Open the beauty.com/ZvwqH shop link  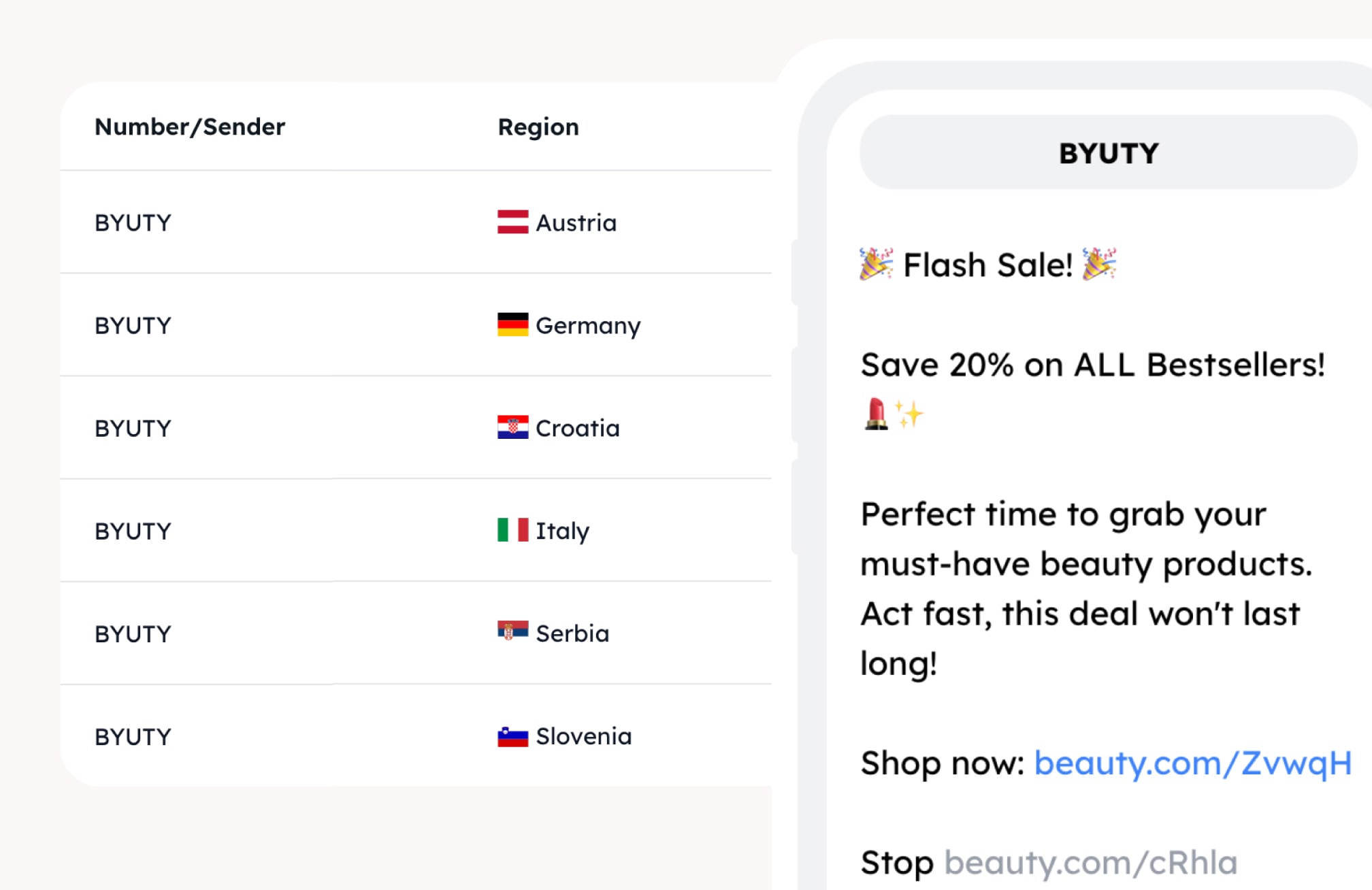tap(1192, 763)
